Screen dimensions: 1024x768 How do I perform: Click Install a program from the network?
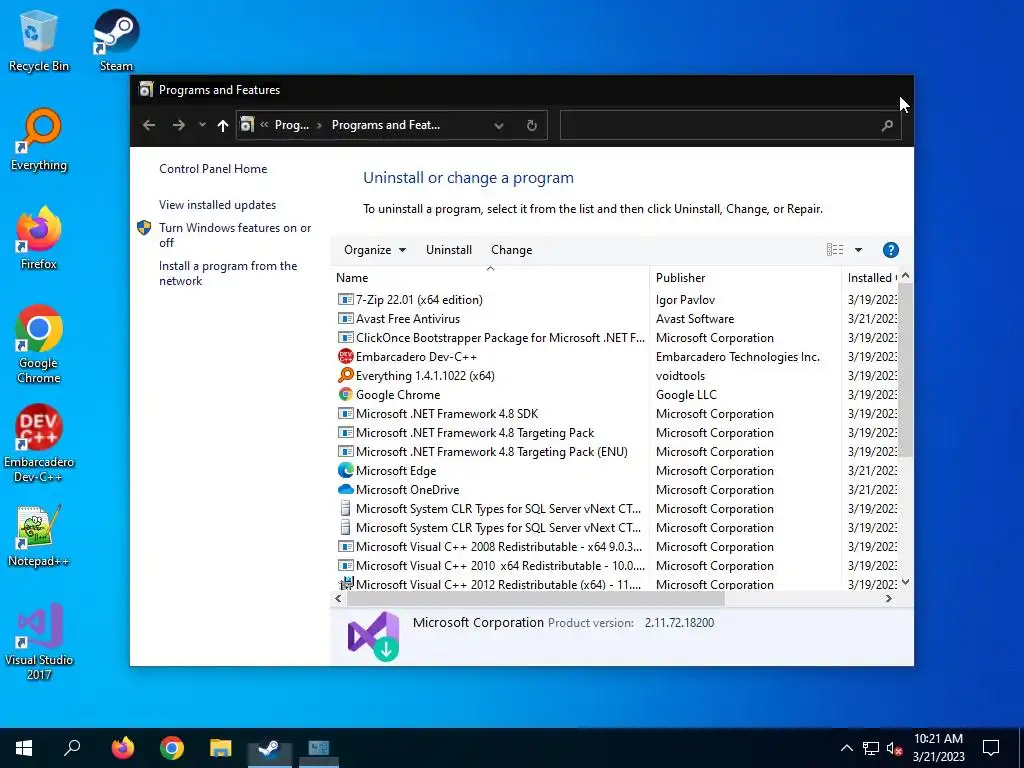point(228,273)
